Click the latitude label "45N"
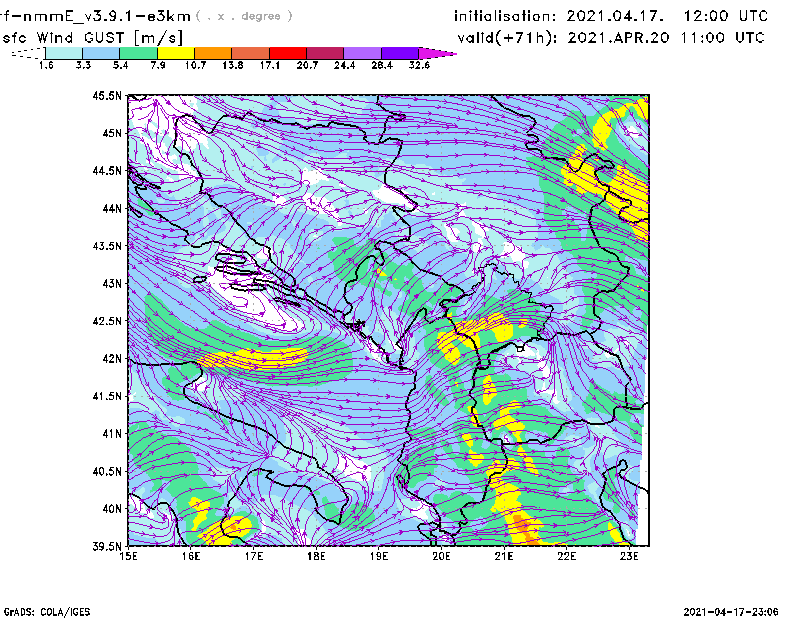This screenshot has height=618, width=800. (112, 133)
